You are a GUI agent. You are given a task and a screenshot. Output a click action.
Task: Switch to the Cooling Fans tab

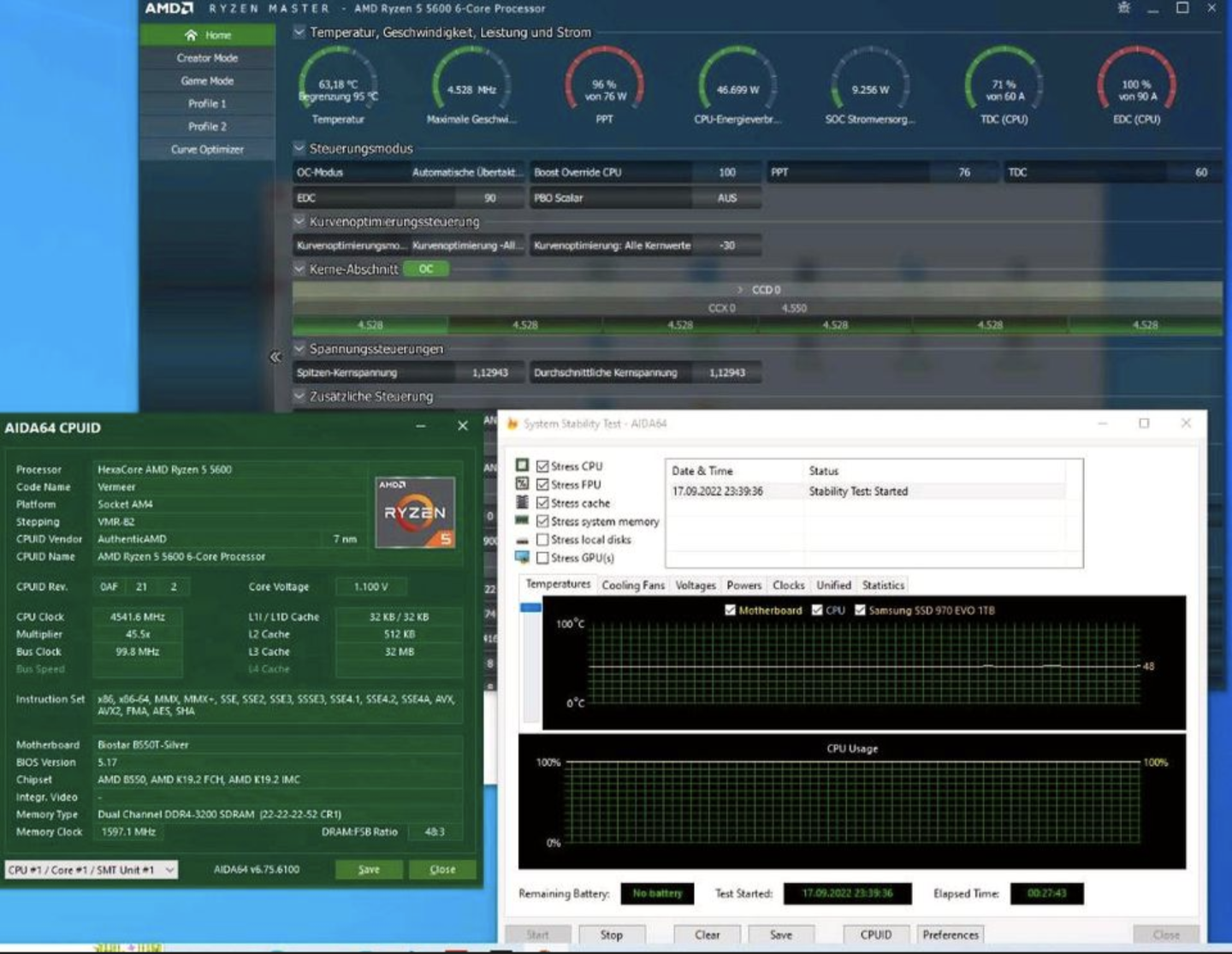(x=633, y=585)
